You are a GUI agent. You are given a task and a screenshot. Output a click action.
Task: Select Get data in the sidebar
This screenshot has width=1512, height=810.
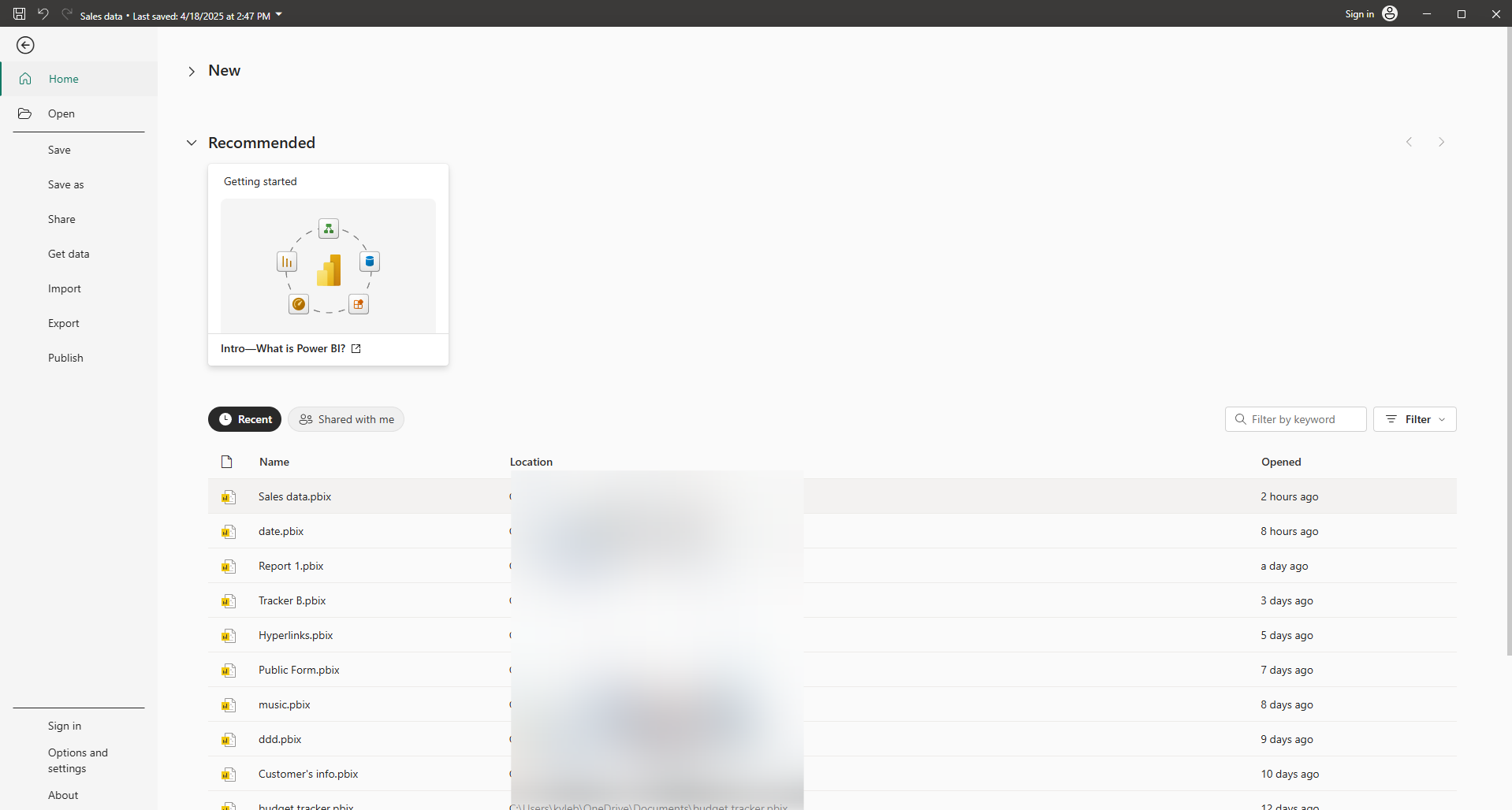coord(69,254)
